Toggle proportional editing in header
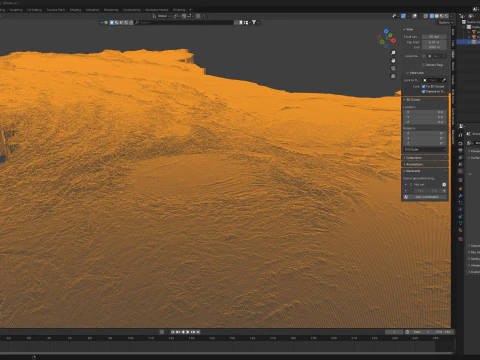The width and height of the screenshot is (480, 360). tap(198, 16)
